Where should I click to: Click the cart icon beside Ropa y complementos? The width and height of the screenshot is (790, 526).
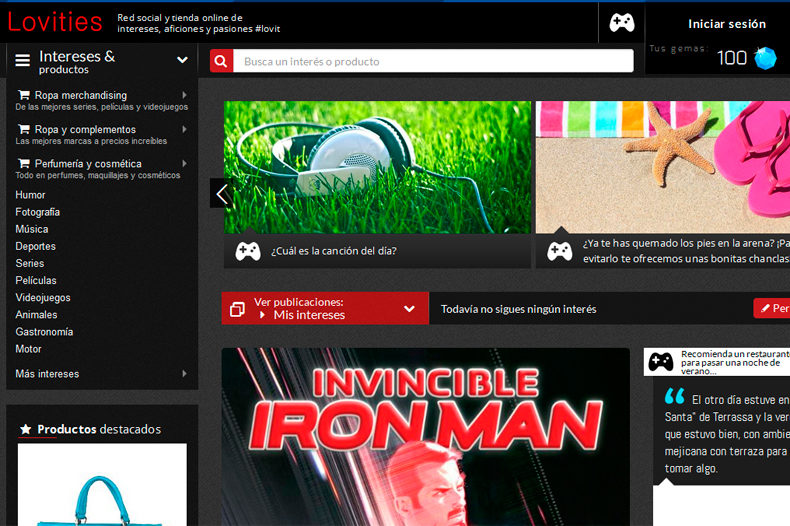click(24, 129)
